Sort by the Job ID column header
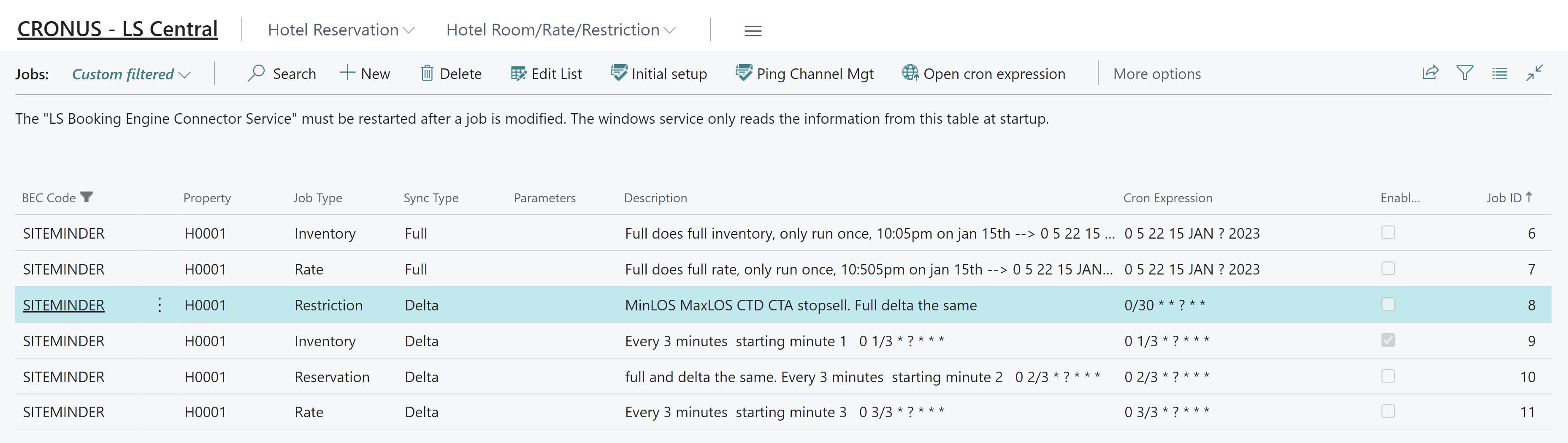1568x443 pixels. [x=1503, y=198]
